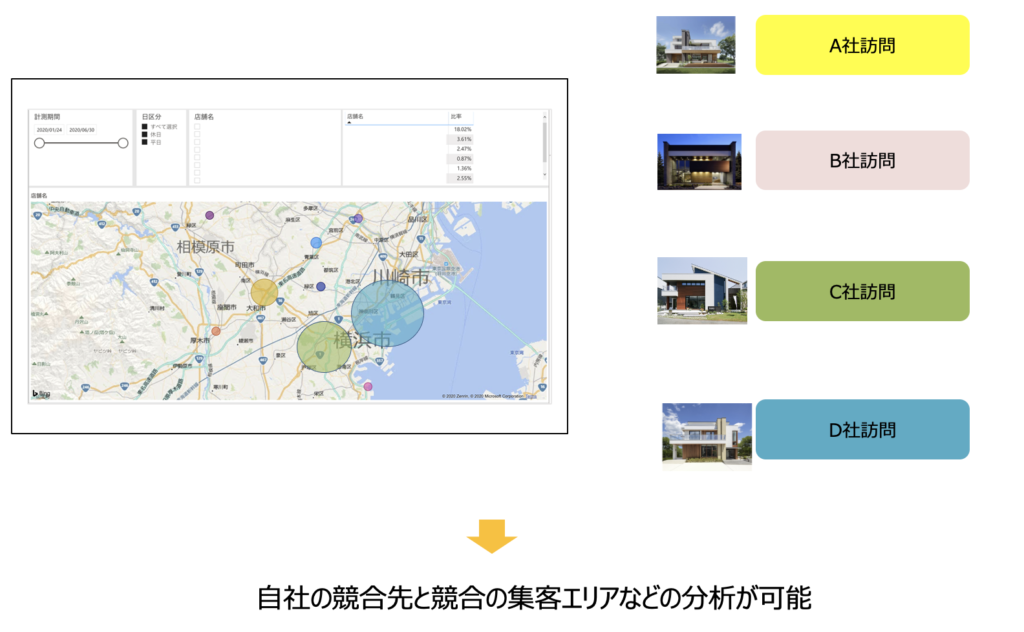Click the Bing logo on the map
This screenshot has width=1024, height=632.
pos(41,393)
